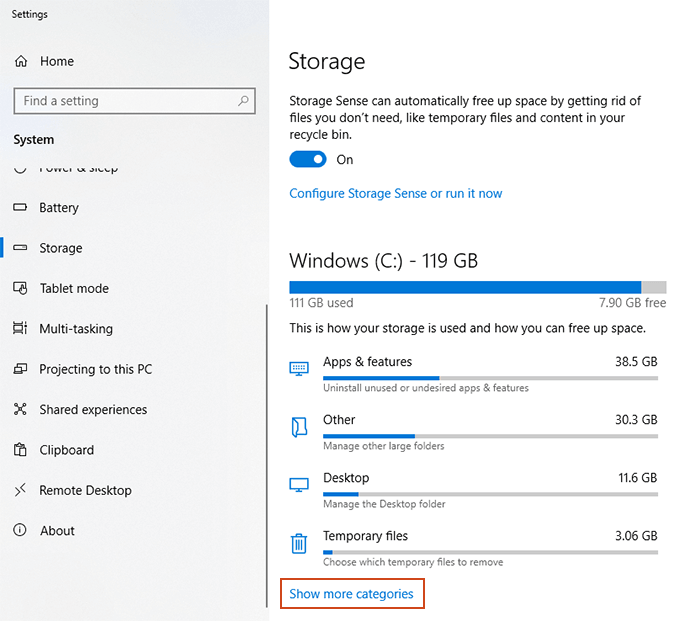Screen dimensions: 680x621
Task: Select the Storage menu item
Action: point(60,248)
